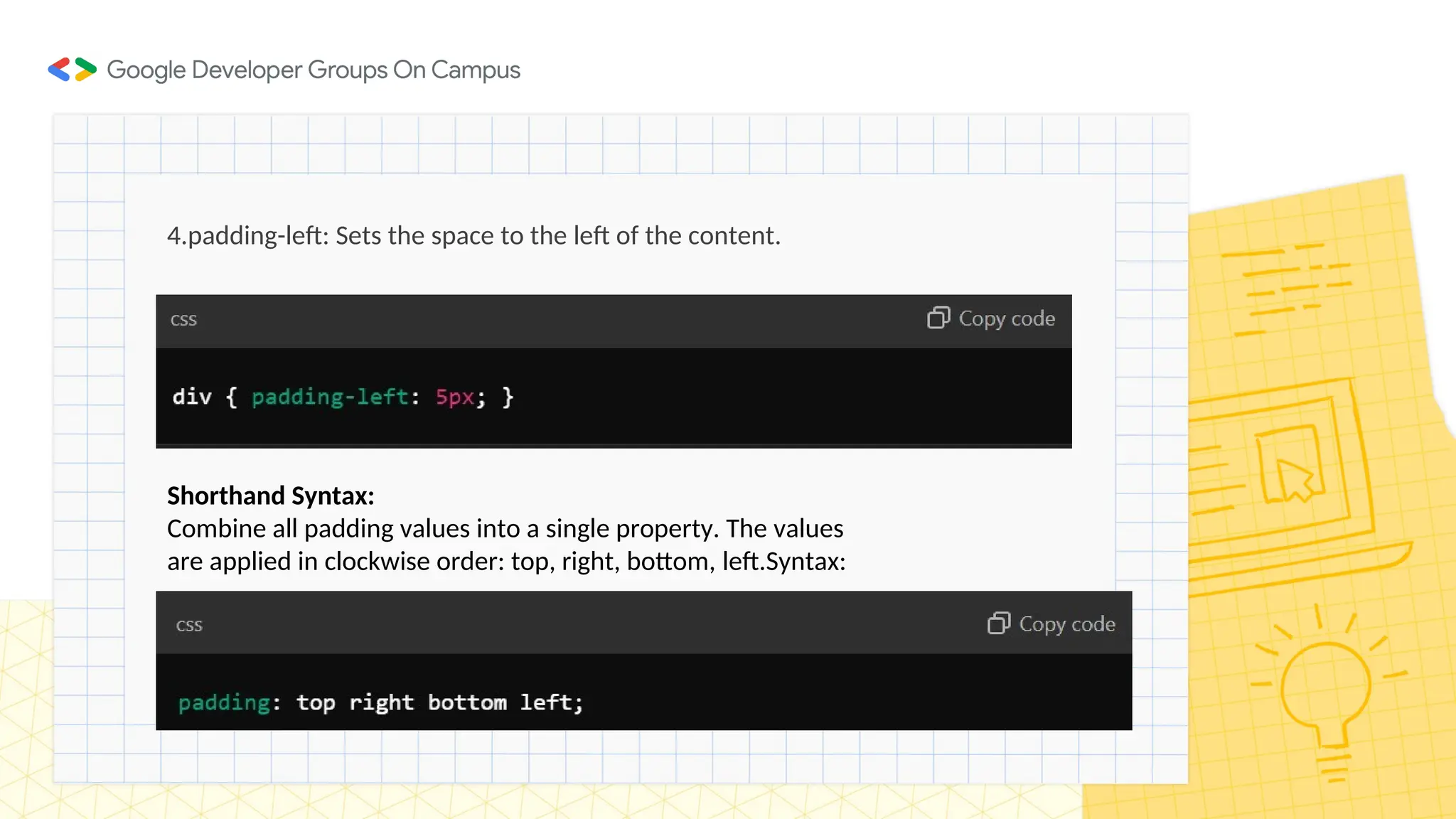Screen dimensions: 1456x819
Task: Click the 'top right bottom left' code values
Action: pos(439,702)
